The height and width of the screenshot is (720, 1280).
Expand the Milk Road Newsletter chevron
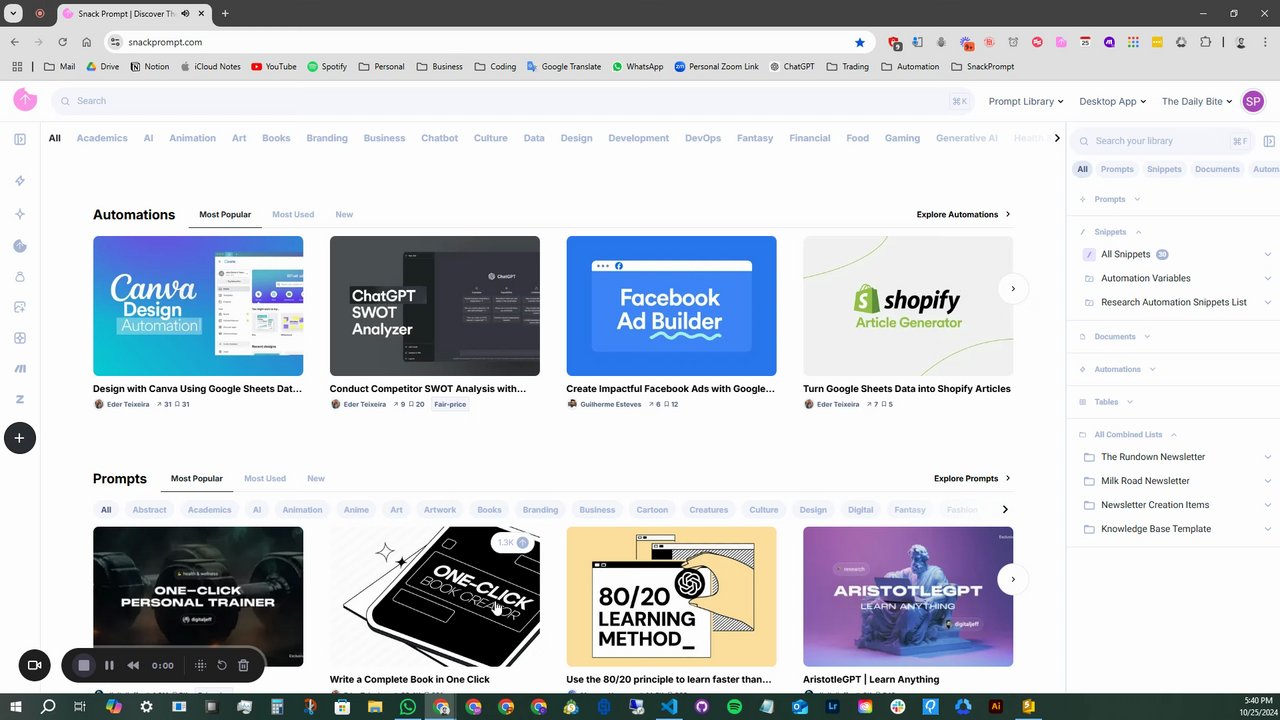[1268, 481]
